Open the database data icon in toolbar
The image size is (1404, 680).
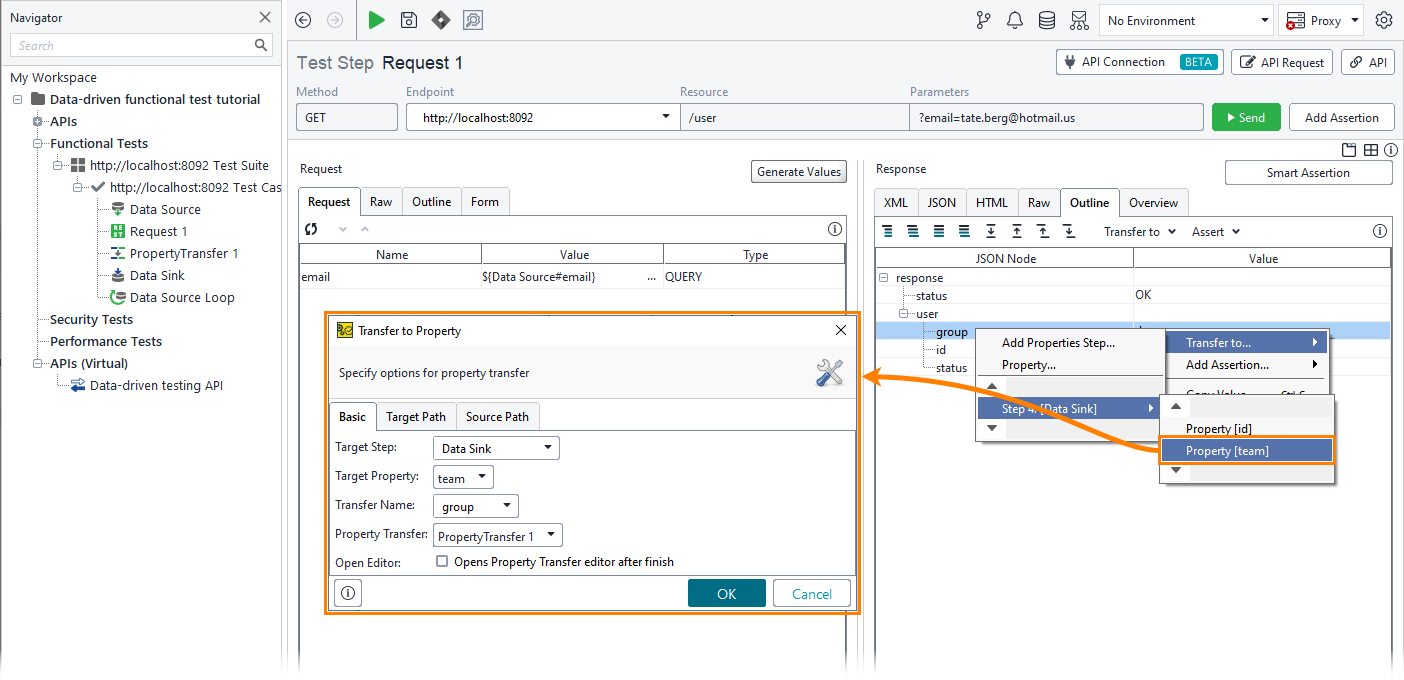tap(1047, 20)
